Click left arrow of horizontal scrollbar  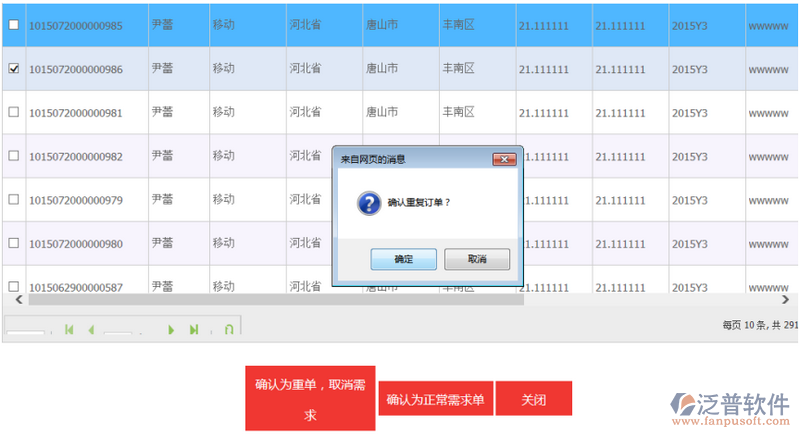pos(16,299)
